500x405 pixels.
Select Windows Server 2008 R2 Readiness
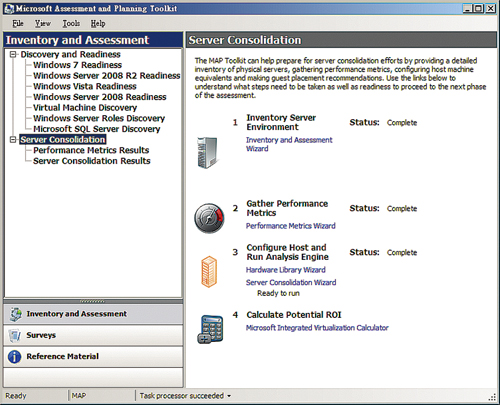[x=107, y=75]
